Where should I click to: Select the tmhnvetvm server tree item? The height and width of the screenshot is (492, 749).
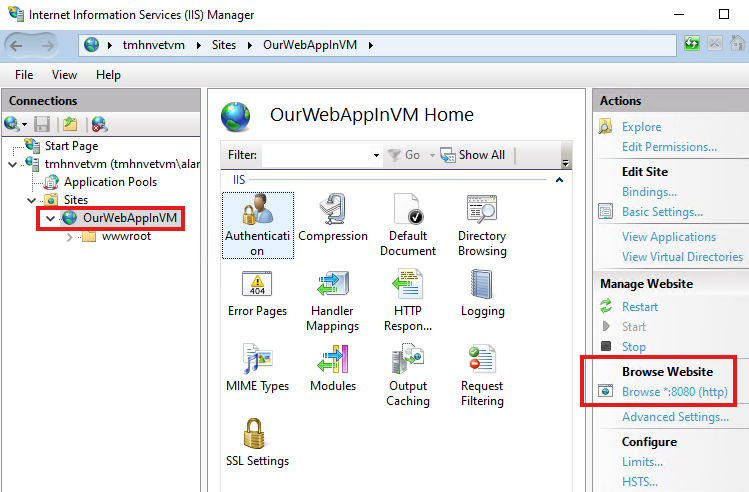(122, 164)
